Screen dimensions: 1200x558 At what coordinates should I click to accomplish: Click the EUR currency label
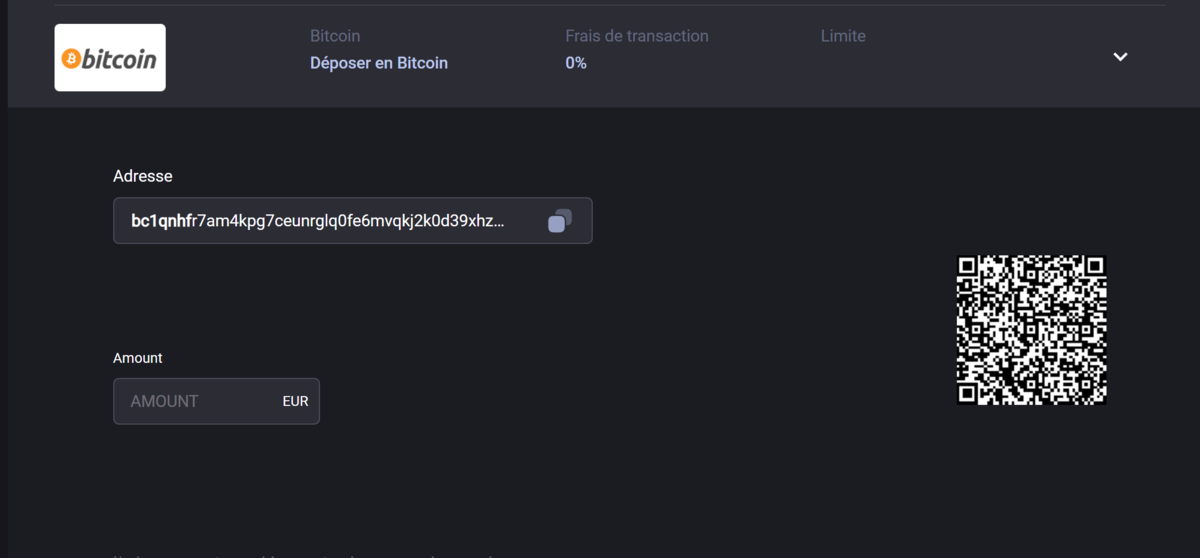pyautogui.click(x=295, y=401)
